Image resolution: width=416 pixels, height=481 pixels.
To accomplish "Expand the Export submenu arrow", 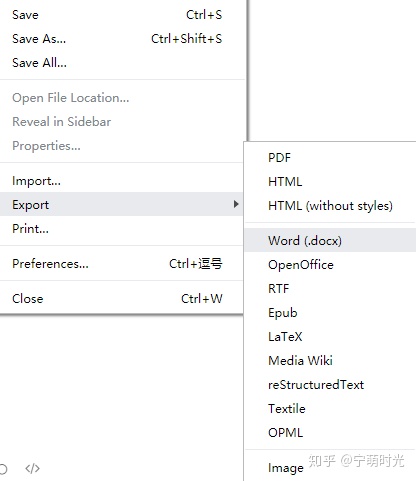I will (236, 204).
